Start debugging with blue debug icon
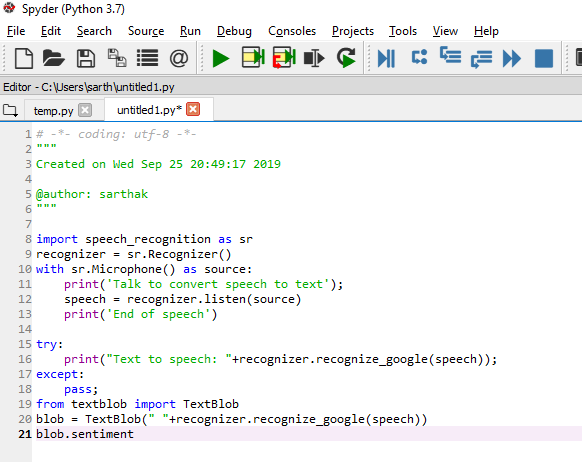 [x=386, y=59]
